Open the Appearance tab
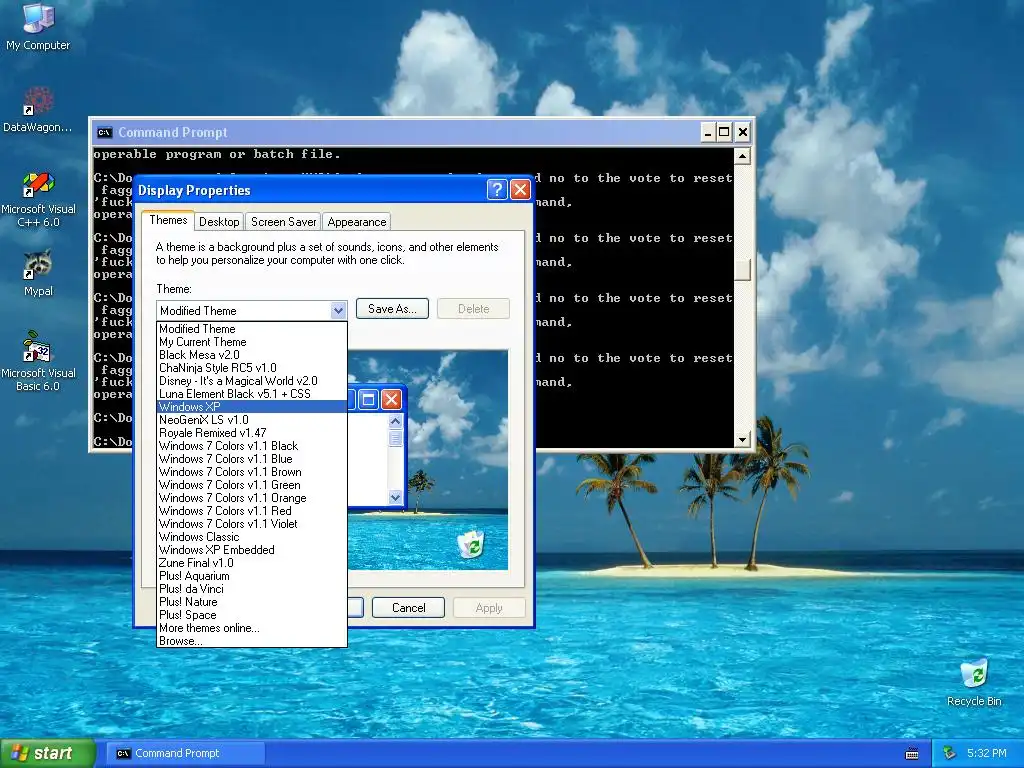 click(357, 222)
